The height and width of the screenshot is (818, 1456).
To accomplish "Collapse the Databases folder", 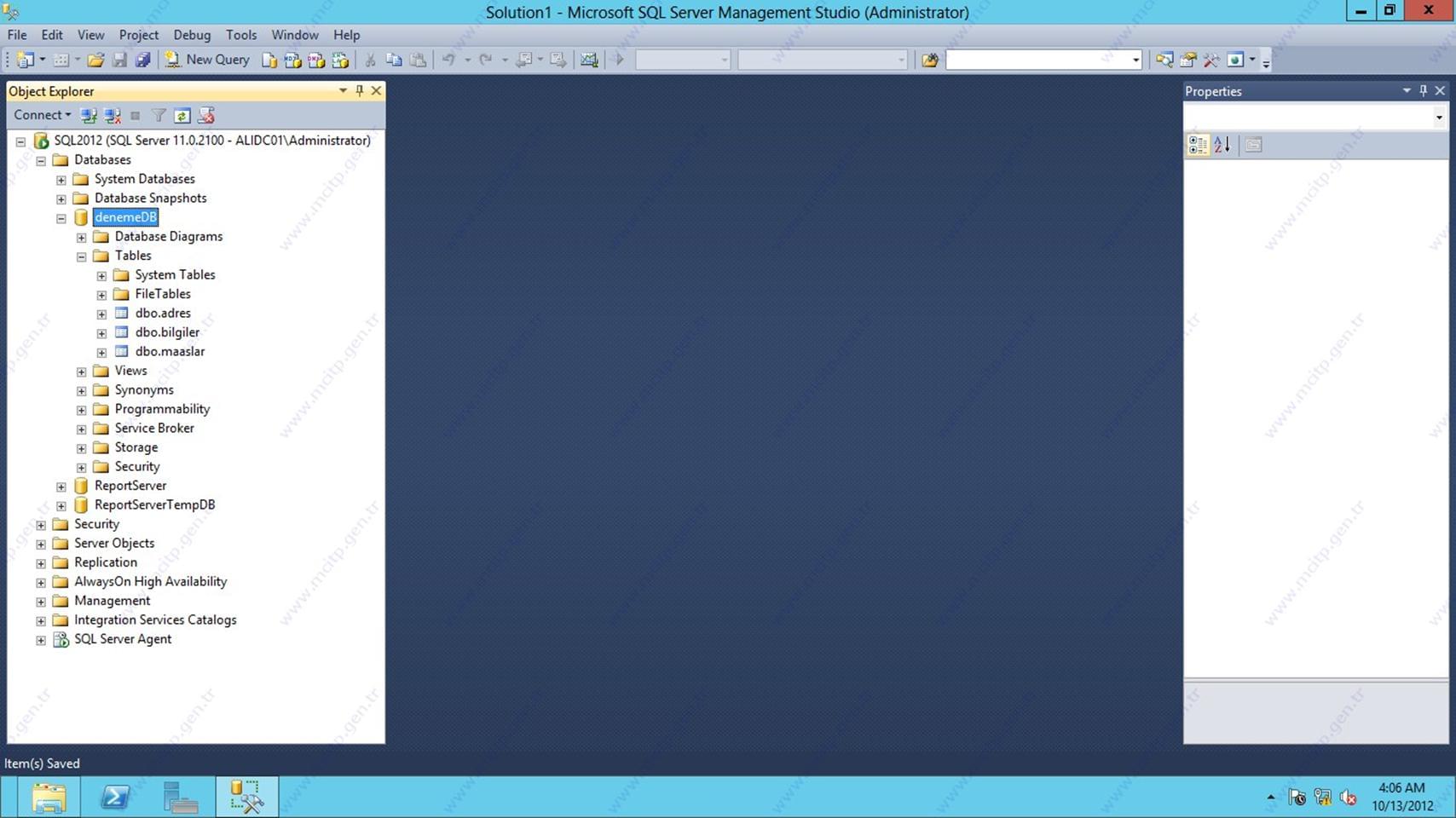I will [x=41, y=160].
